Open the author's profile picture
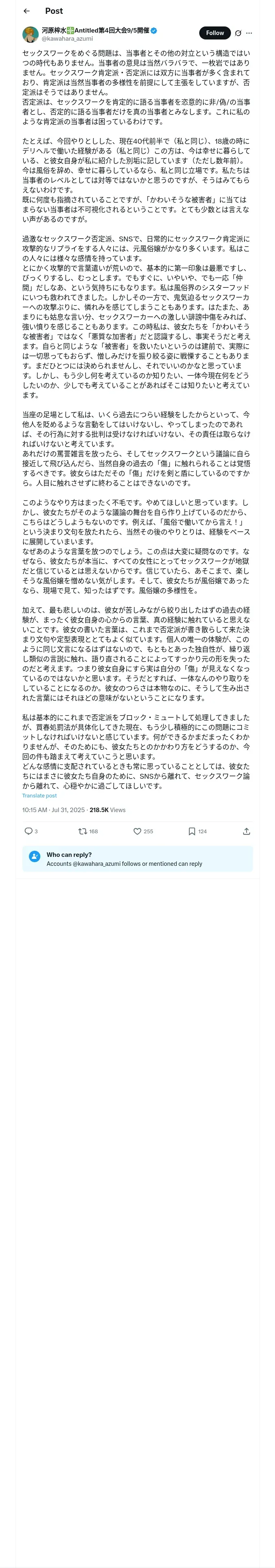This screenshot has height=1568, width=275. pos(31,34)
